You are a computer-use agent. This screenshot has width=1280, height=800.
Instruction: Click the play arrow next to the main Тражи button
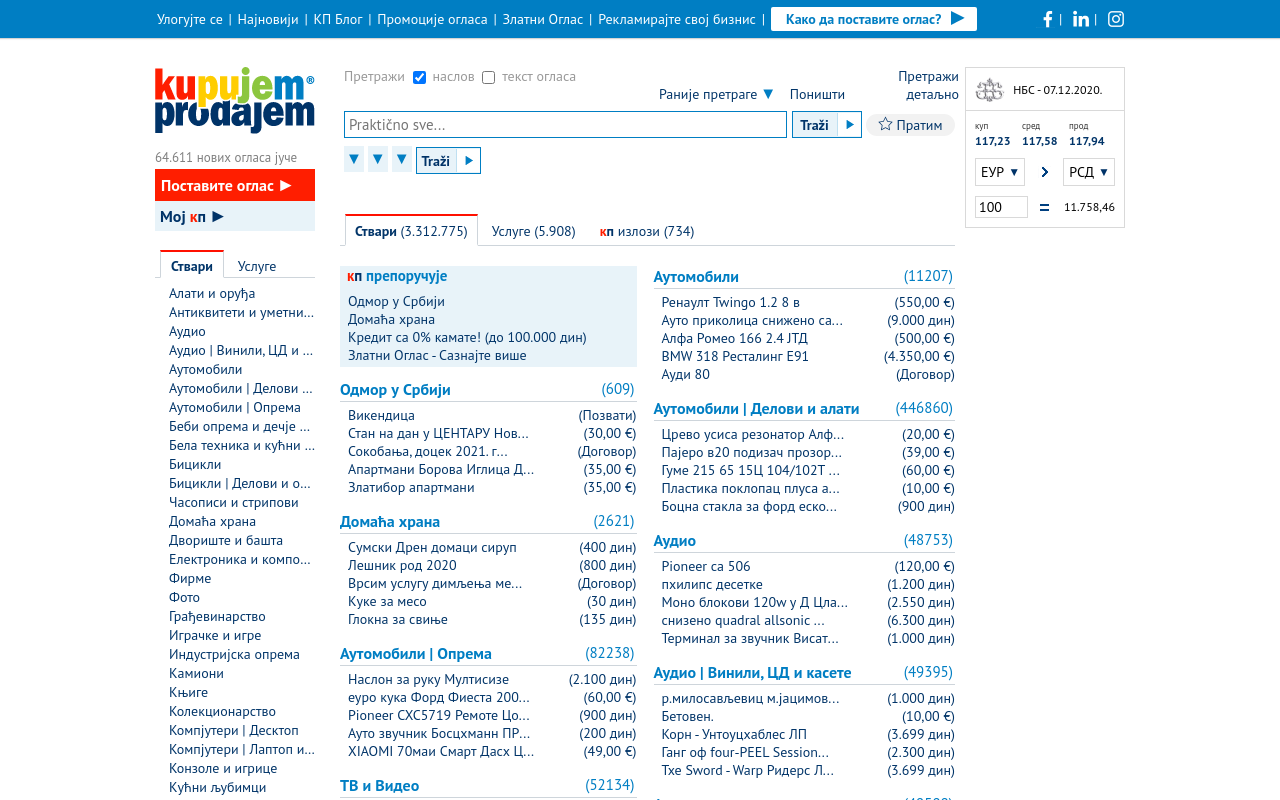pos(849,125)
